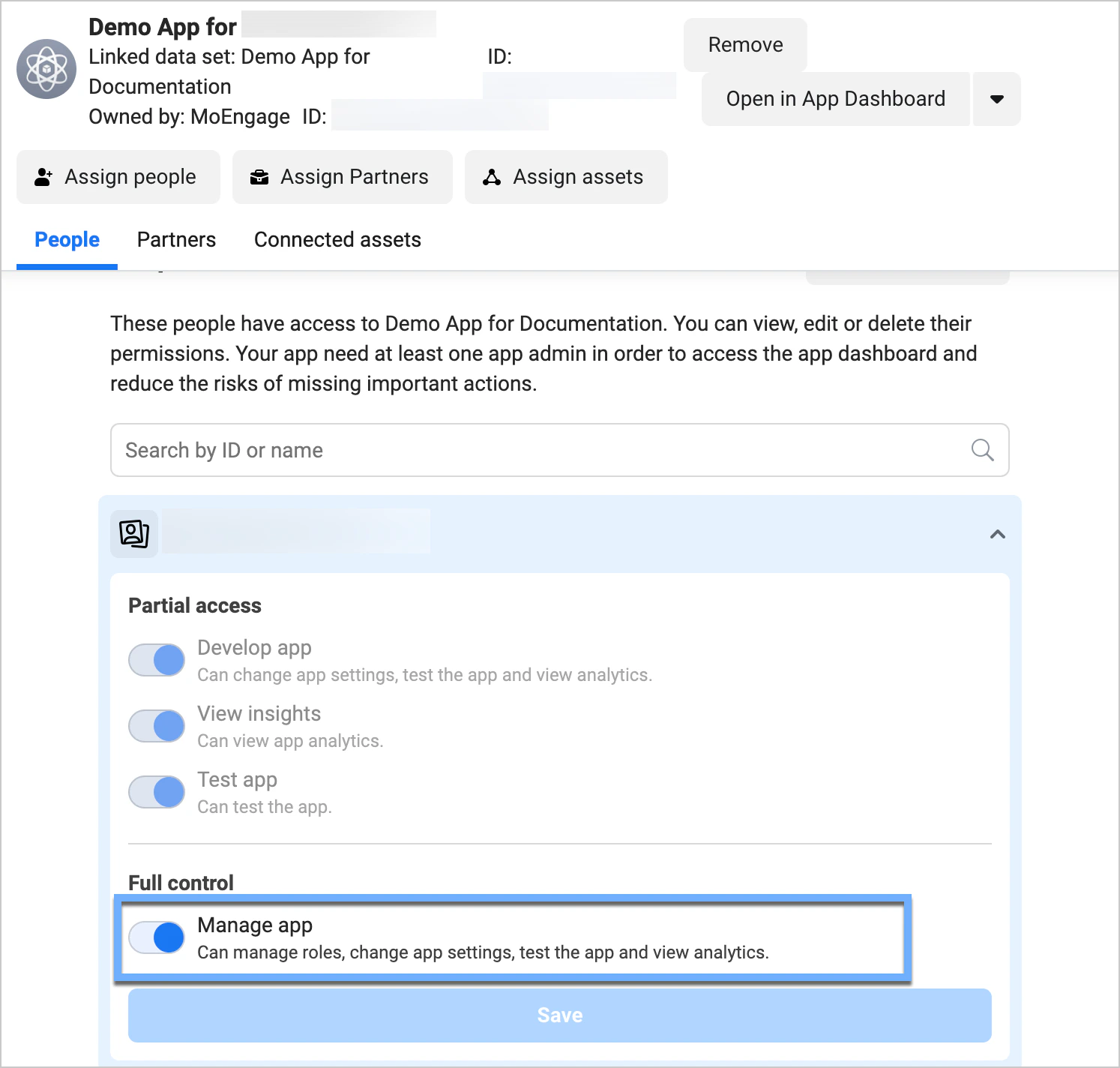Select the Assign people person-plus icon
1120x1068 pixels.
[x=43, y=177]
